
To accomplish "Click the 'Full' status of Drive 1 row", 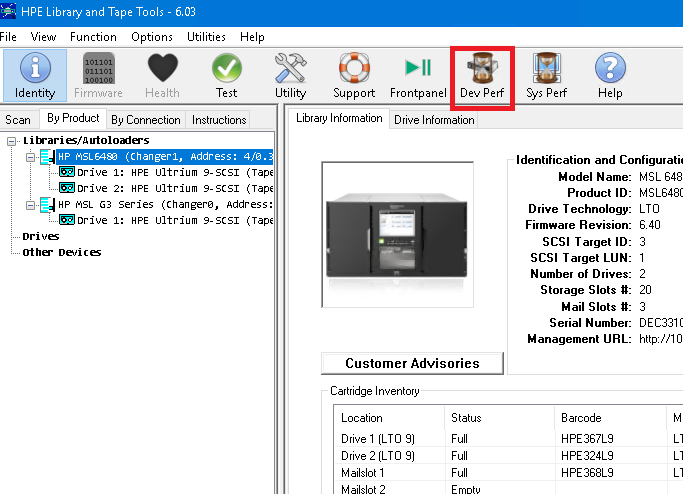I will (459, 439).
